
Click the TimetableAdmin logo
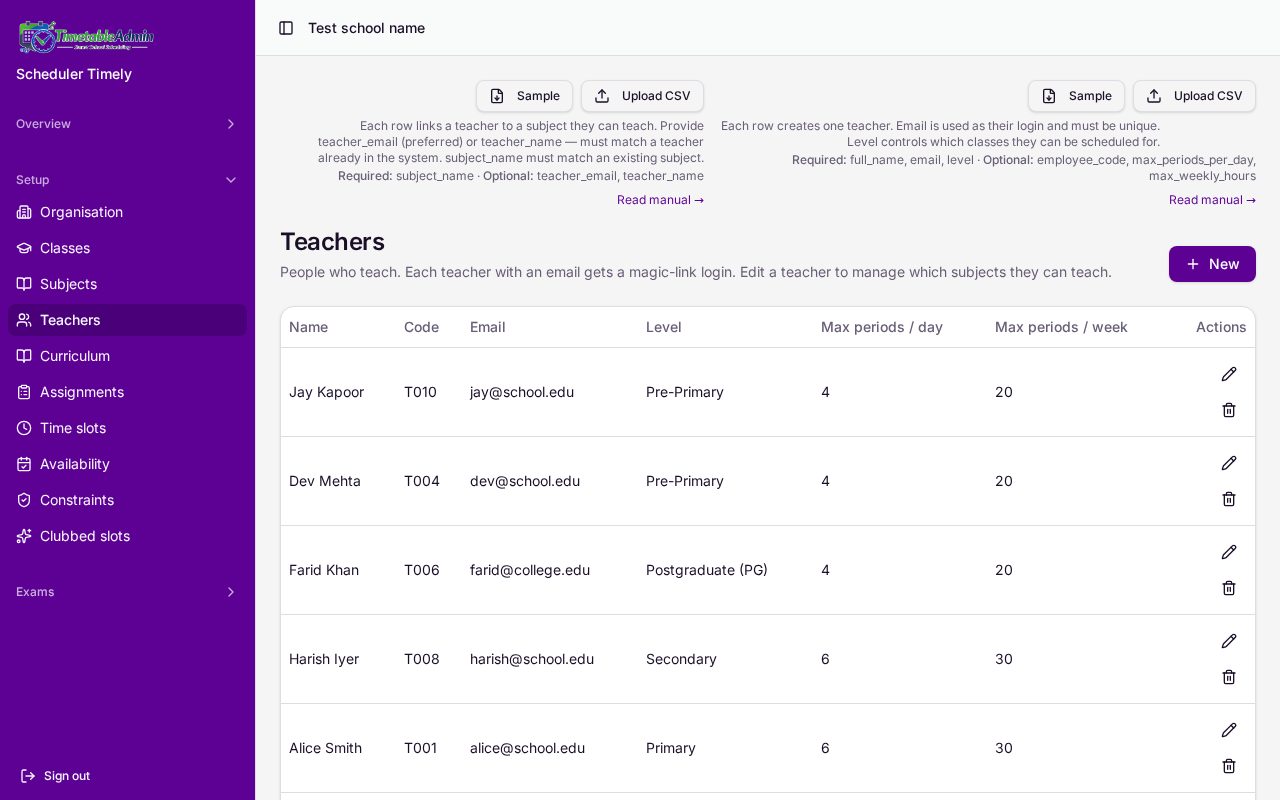[86, 37]
